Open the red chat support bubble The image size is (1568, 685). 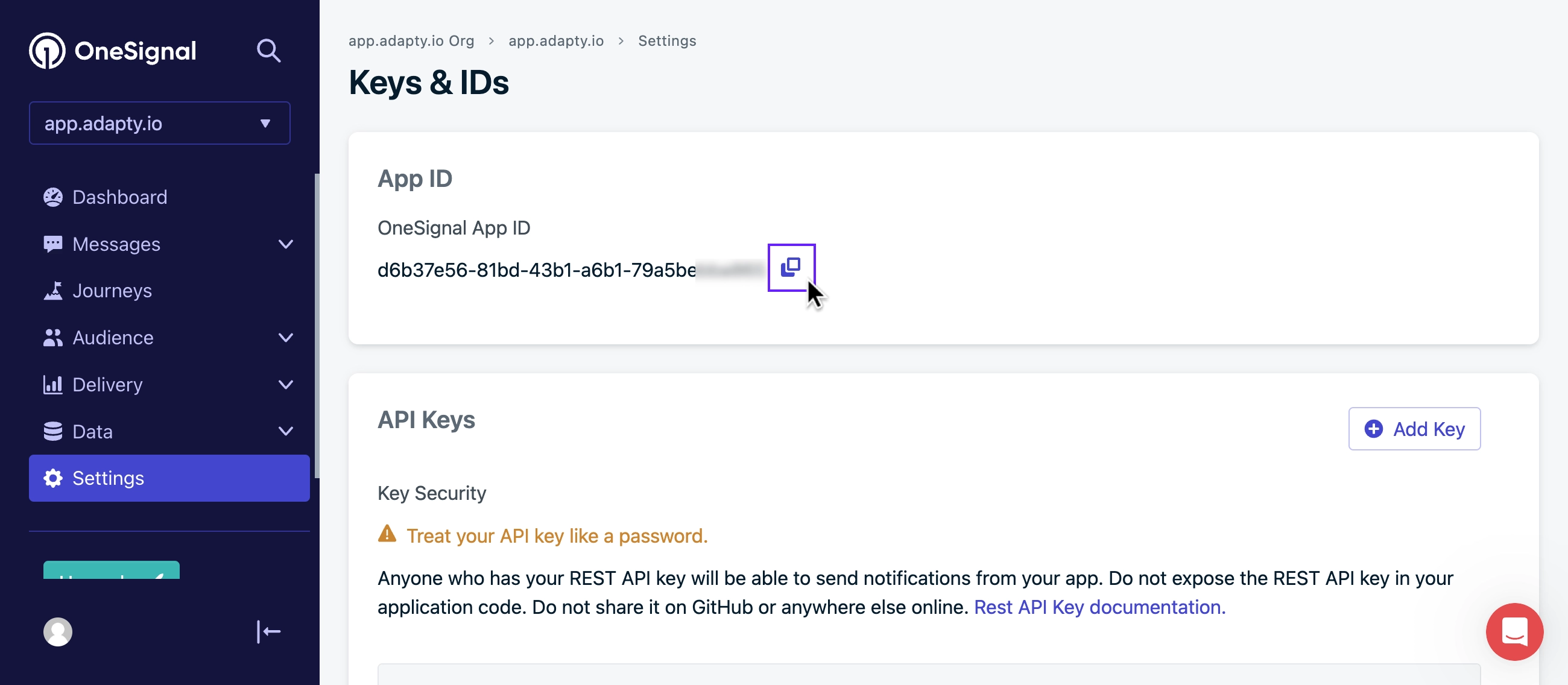pyautogui.click(x=1514, y=631)
